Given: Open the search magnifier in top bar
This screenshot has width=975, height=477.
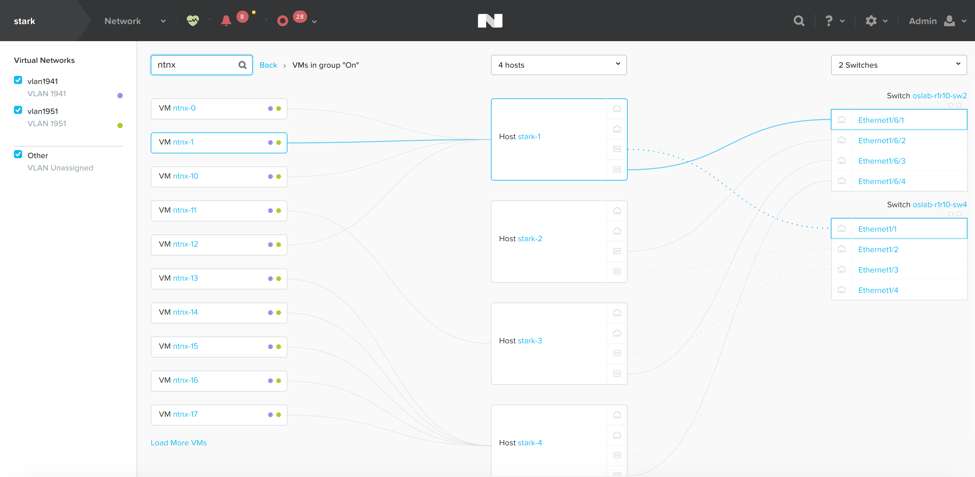Looking at the screenshot, I should point(799,21).
